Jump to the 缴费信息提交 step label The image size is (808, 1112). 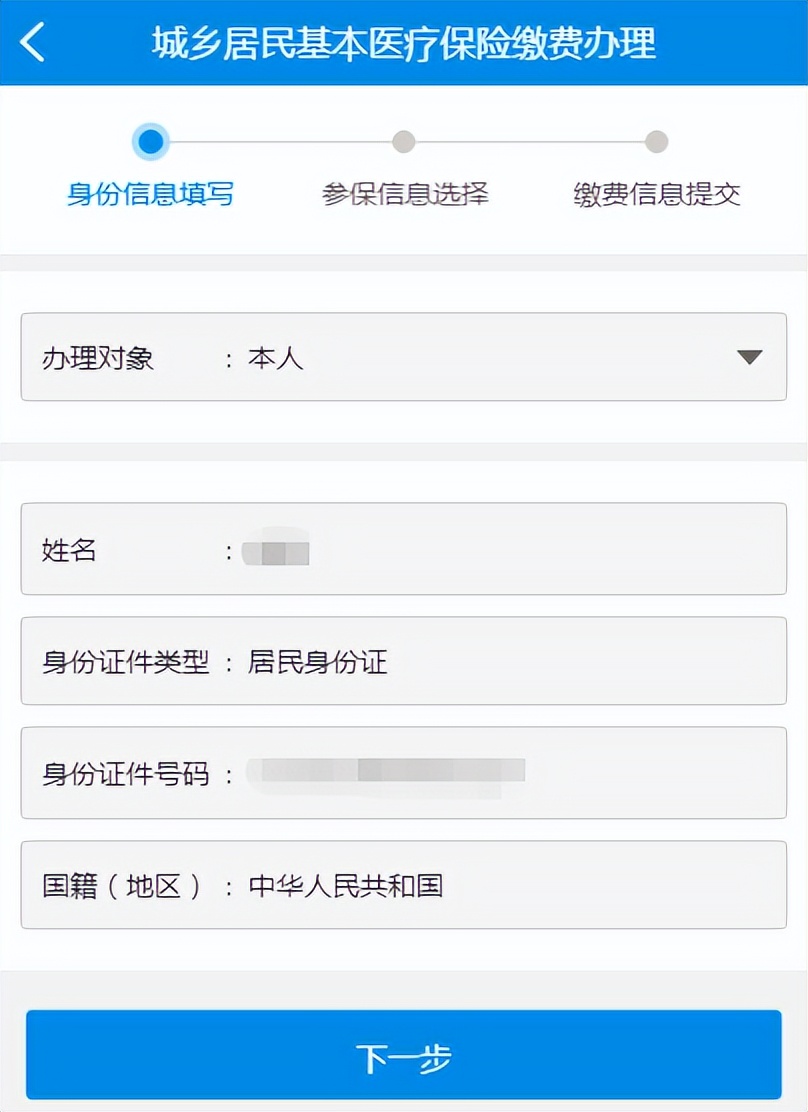click(x=656, y=196)
